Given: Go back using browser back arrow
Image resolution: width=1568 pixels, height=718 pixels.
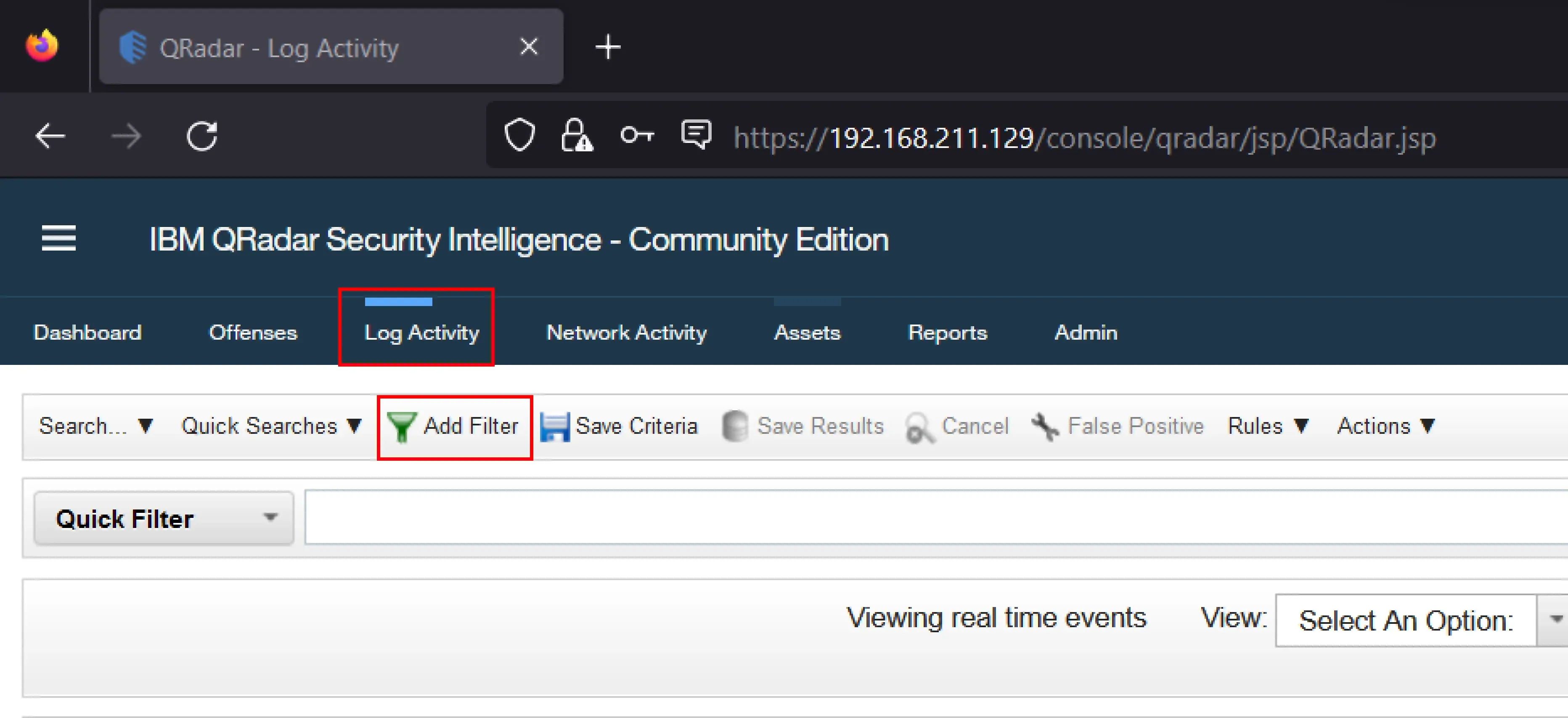Looking at the screenshot, I should pos(50,136).
